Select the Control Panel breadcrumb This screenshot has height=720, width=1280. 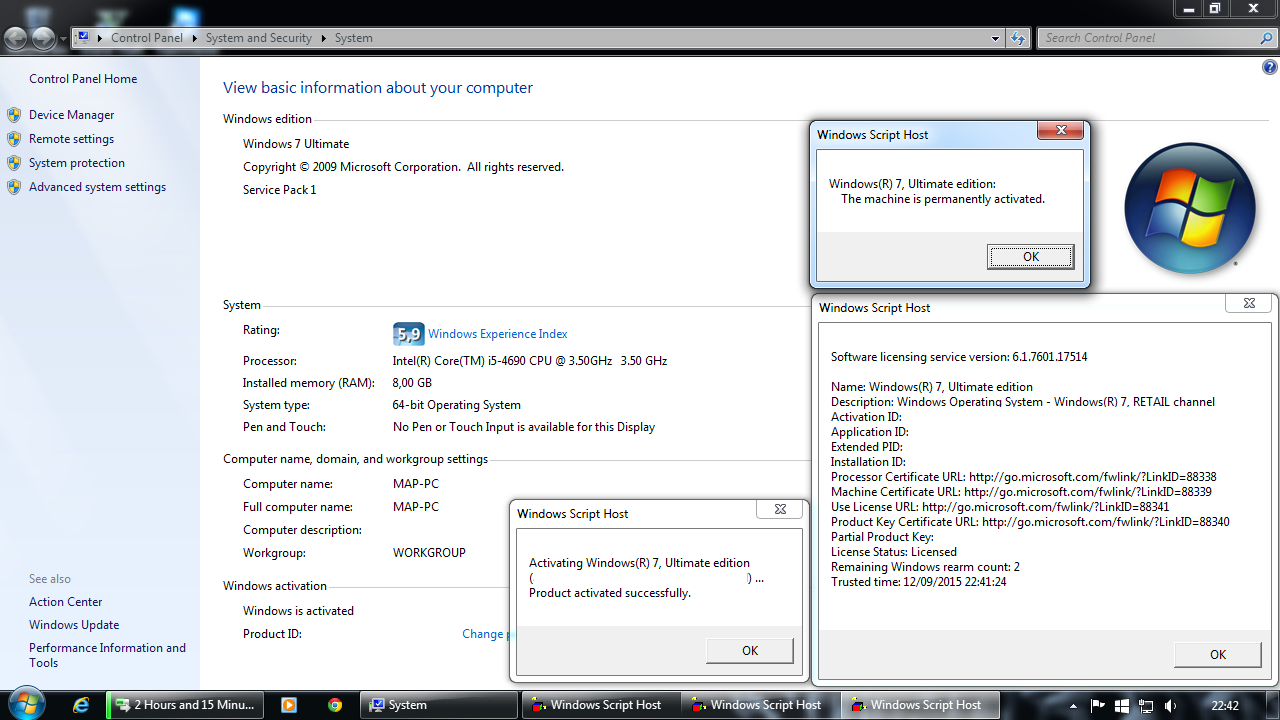(147, 38)
